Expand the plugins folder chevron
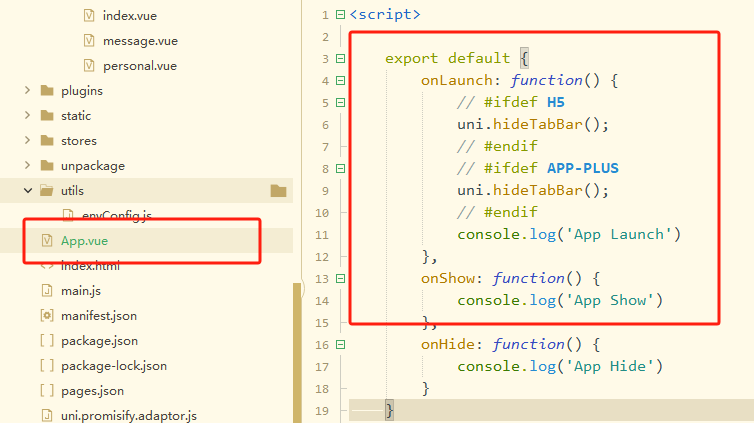This screenshot has width=754, height=423. (x=27, y=91)
